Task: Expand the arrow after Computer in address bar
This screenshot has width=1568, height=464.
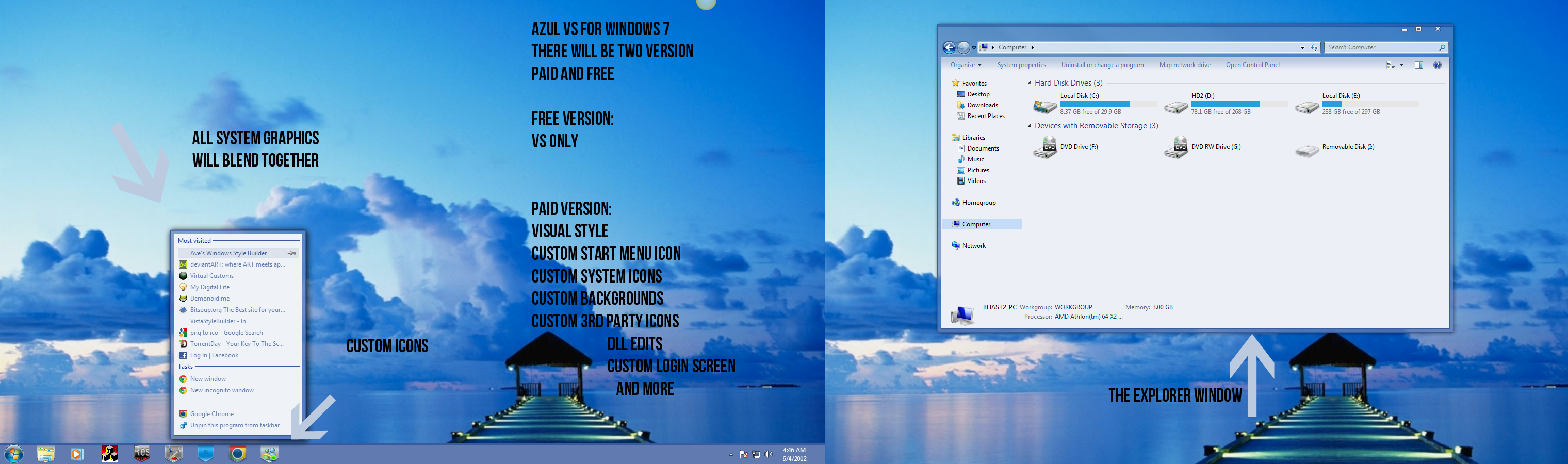Action: (1032, 47)
